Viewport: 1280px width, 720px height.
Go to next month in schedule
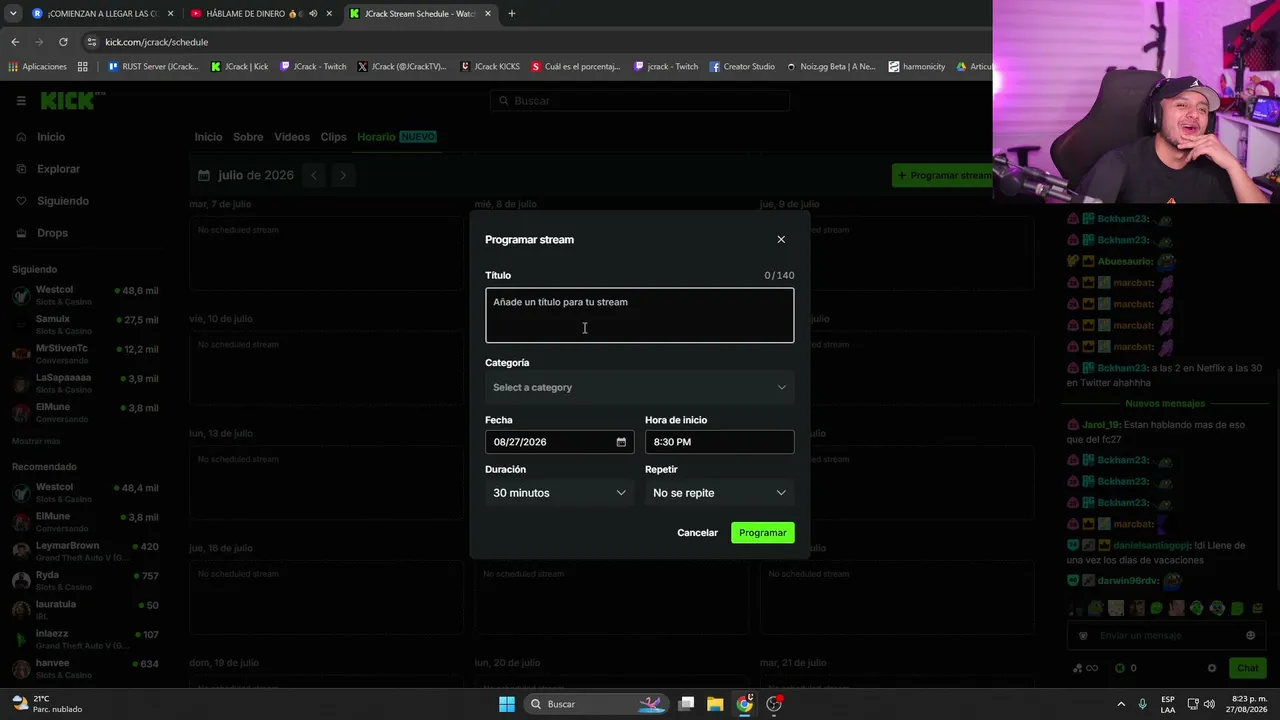(x=343, y=175)
